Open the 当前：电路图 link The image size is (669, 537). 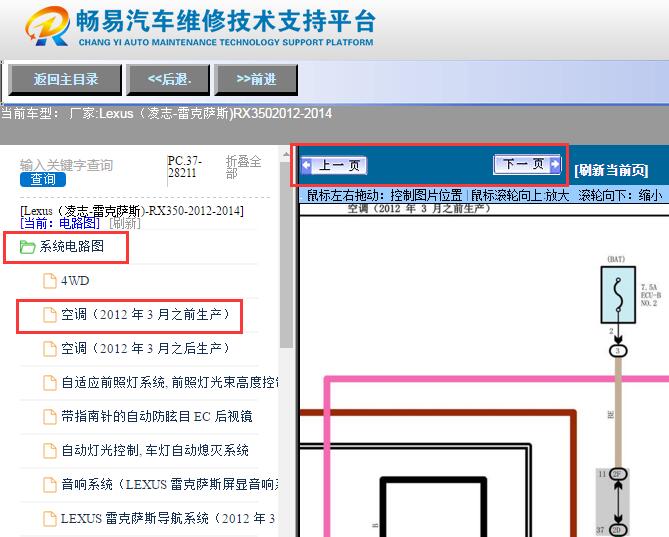(x=60, y=223)
